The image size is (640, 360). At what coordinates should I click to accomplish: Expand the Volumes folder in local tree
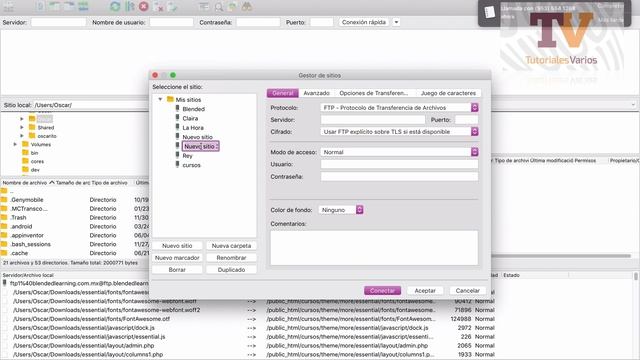point(15,144)
